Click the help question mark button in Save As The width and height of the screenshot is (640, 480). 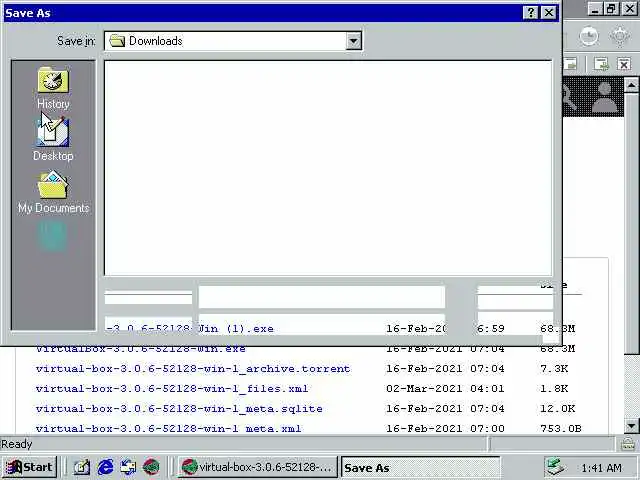coord(530,13)
